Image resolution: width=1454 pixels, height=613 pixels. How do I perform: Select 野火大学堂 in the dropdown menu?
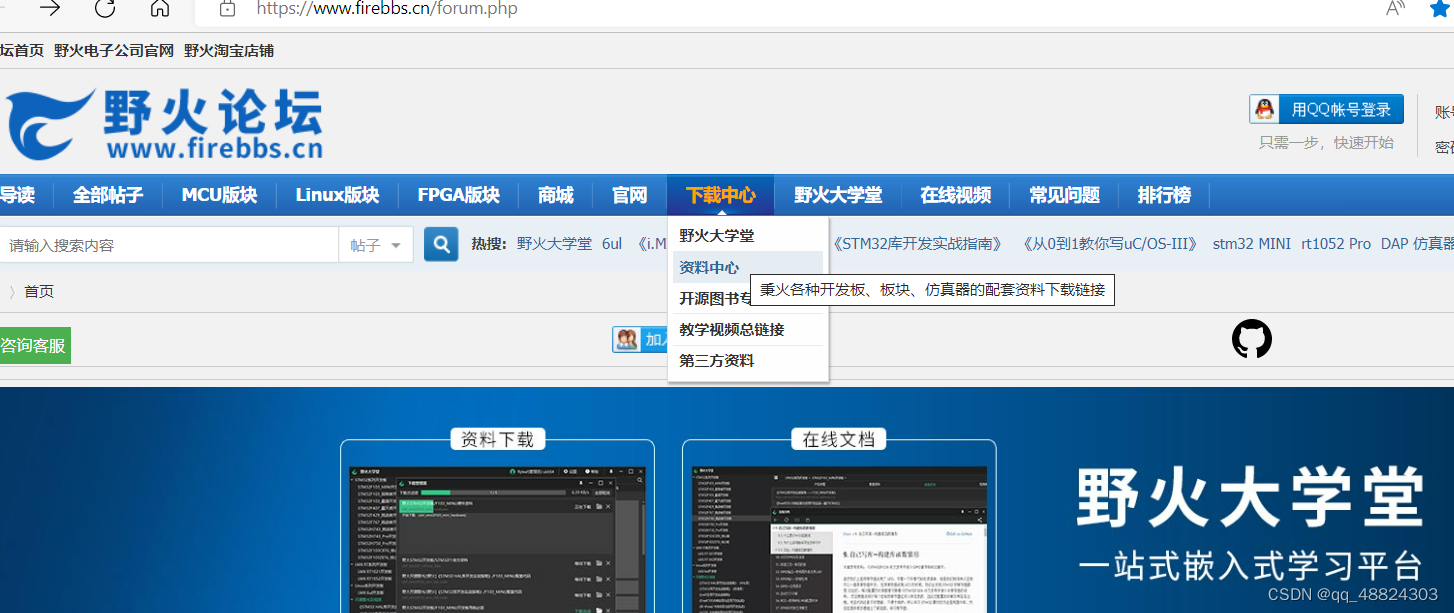(x=748, y=236)
